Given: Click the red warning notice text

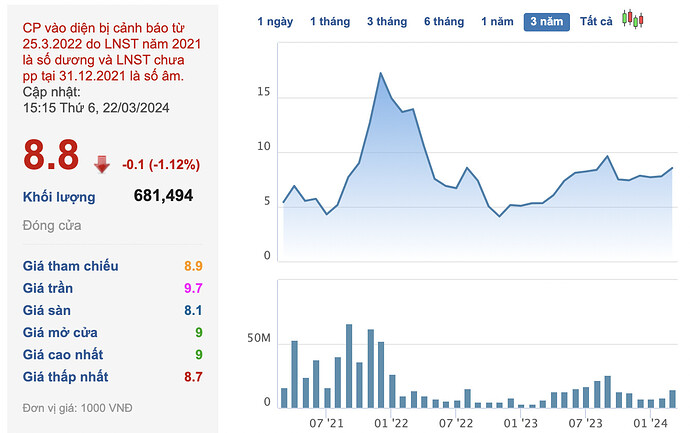Looking at the screenshot, I should (112, 52).
